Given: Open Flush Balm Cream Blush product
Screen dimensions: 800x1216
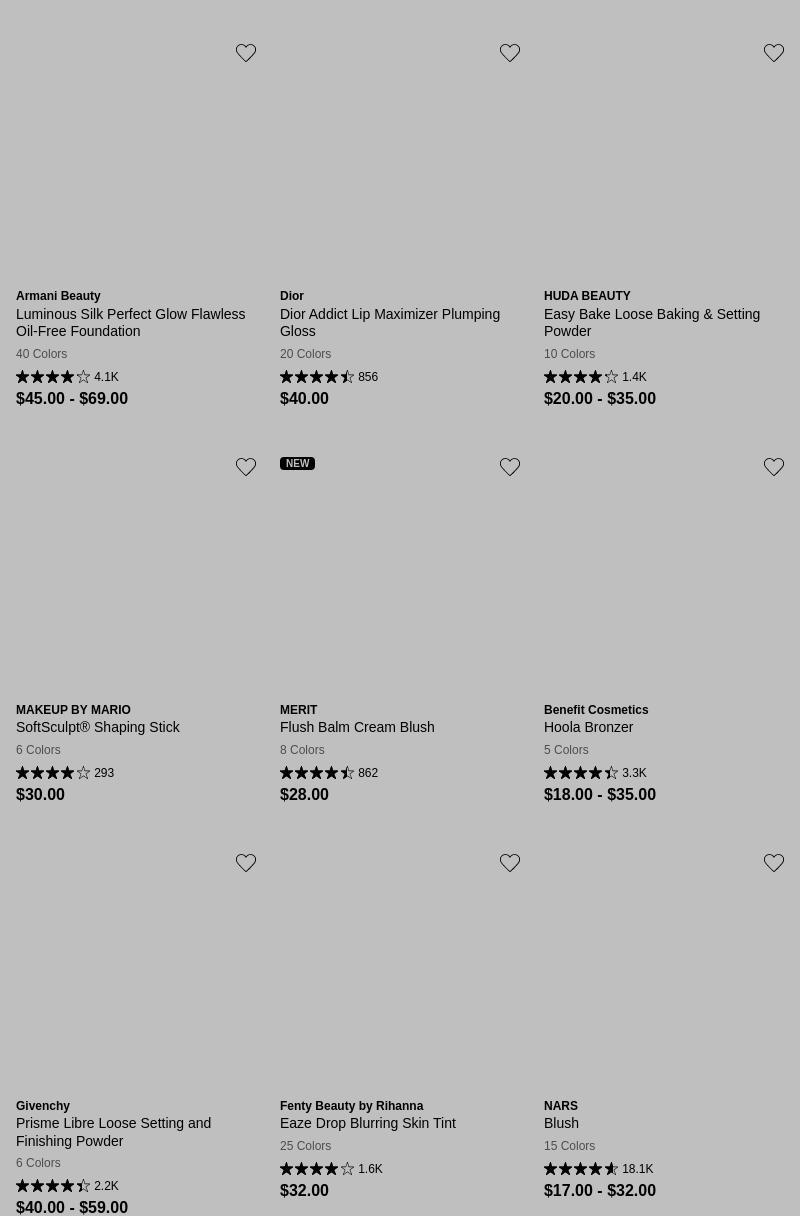Looking at the screenshot, I should (x=357, y=727).
